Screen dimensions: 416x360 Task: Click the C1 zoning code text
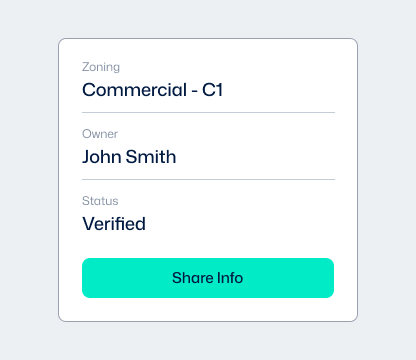(x=212, y=90)
